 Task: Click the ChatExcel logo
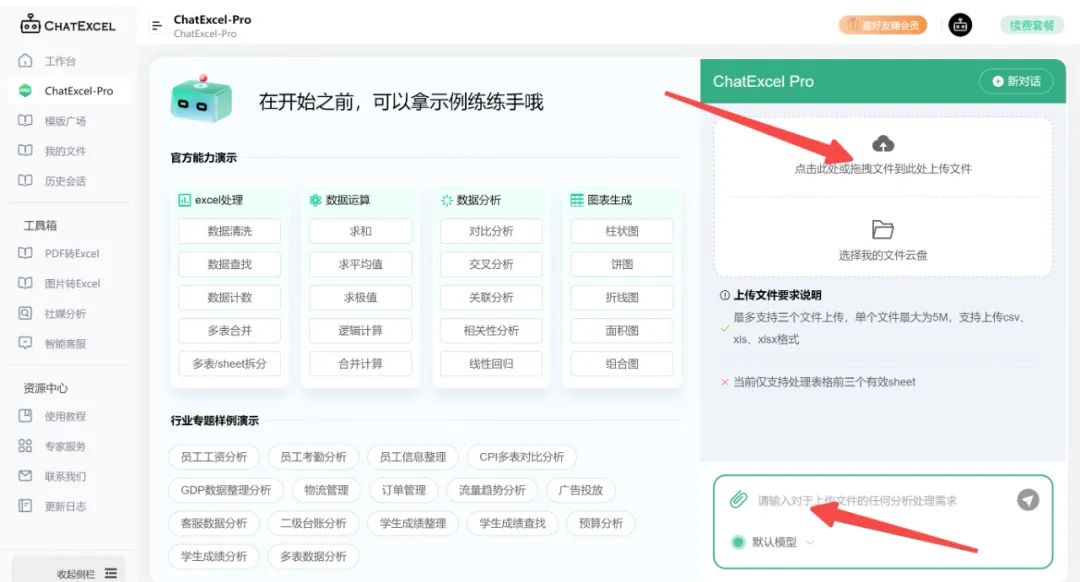(x=68, y=24)
